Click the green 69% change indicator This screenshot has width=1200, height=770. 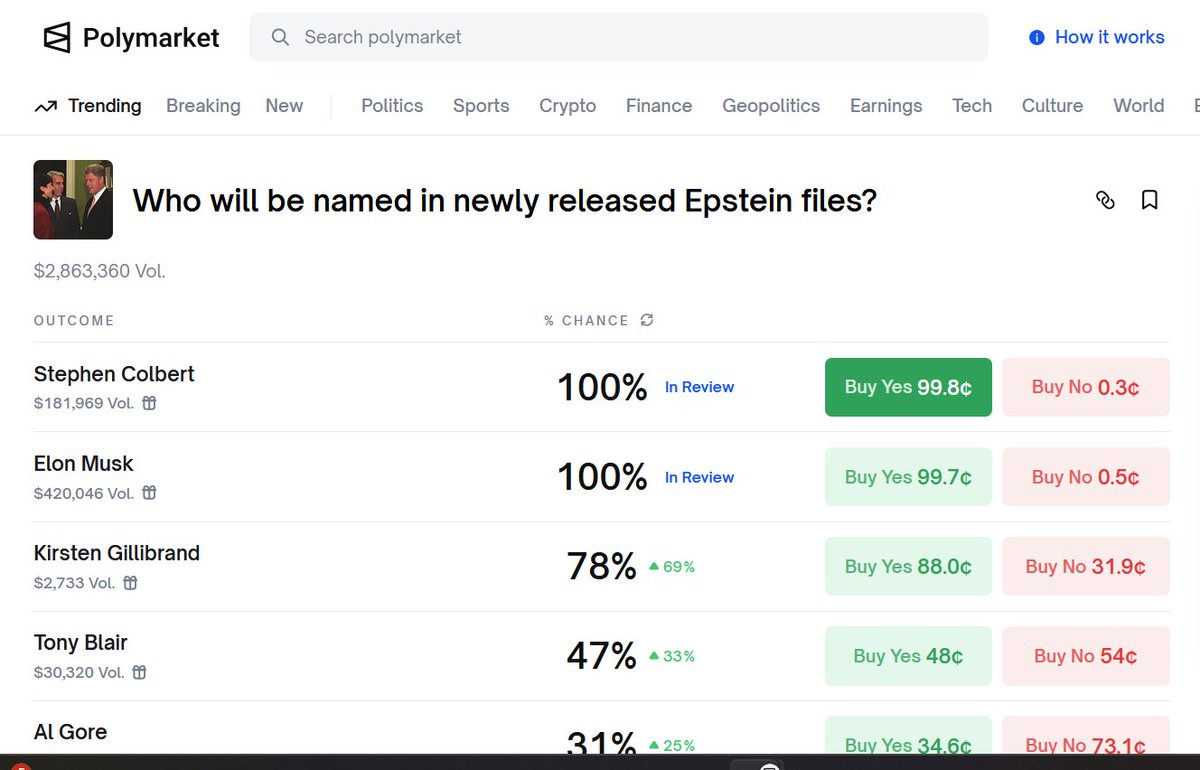click(672, 567)
